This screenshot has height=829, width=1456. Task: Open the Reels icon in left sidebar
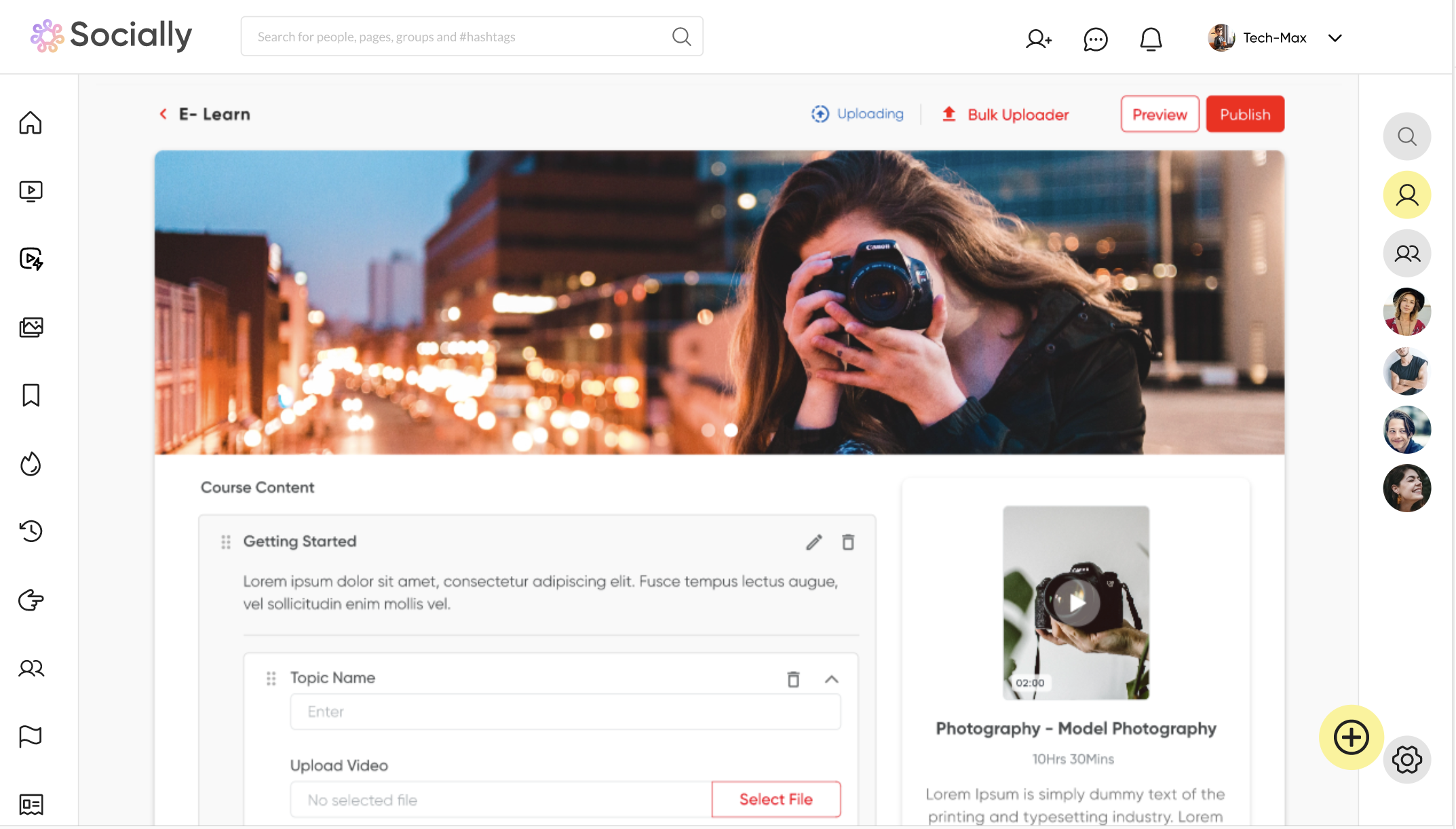point(31,259)
